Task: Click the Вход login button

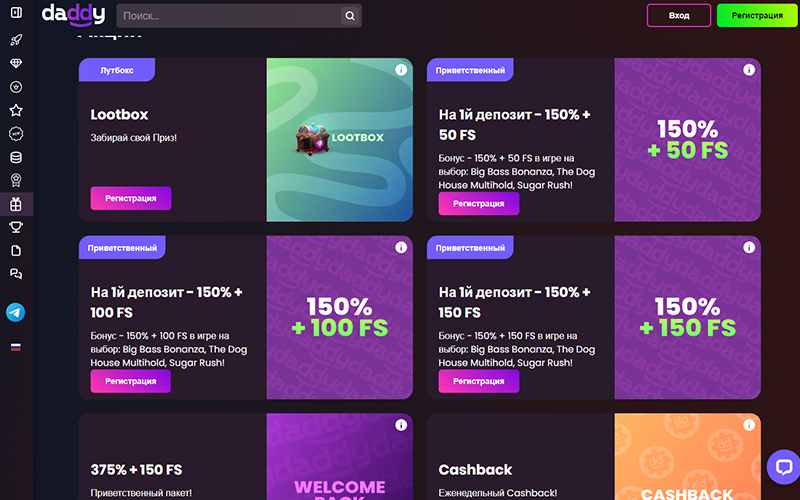Action: pyautogui.click(x=679, y=15)
